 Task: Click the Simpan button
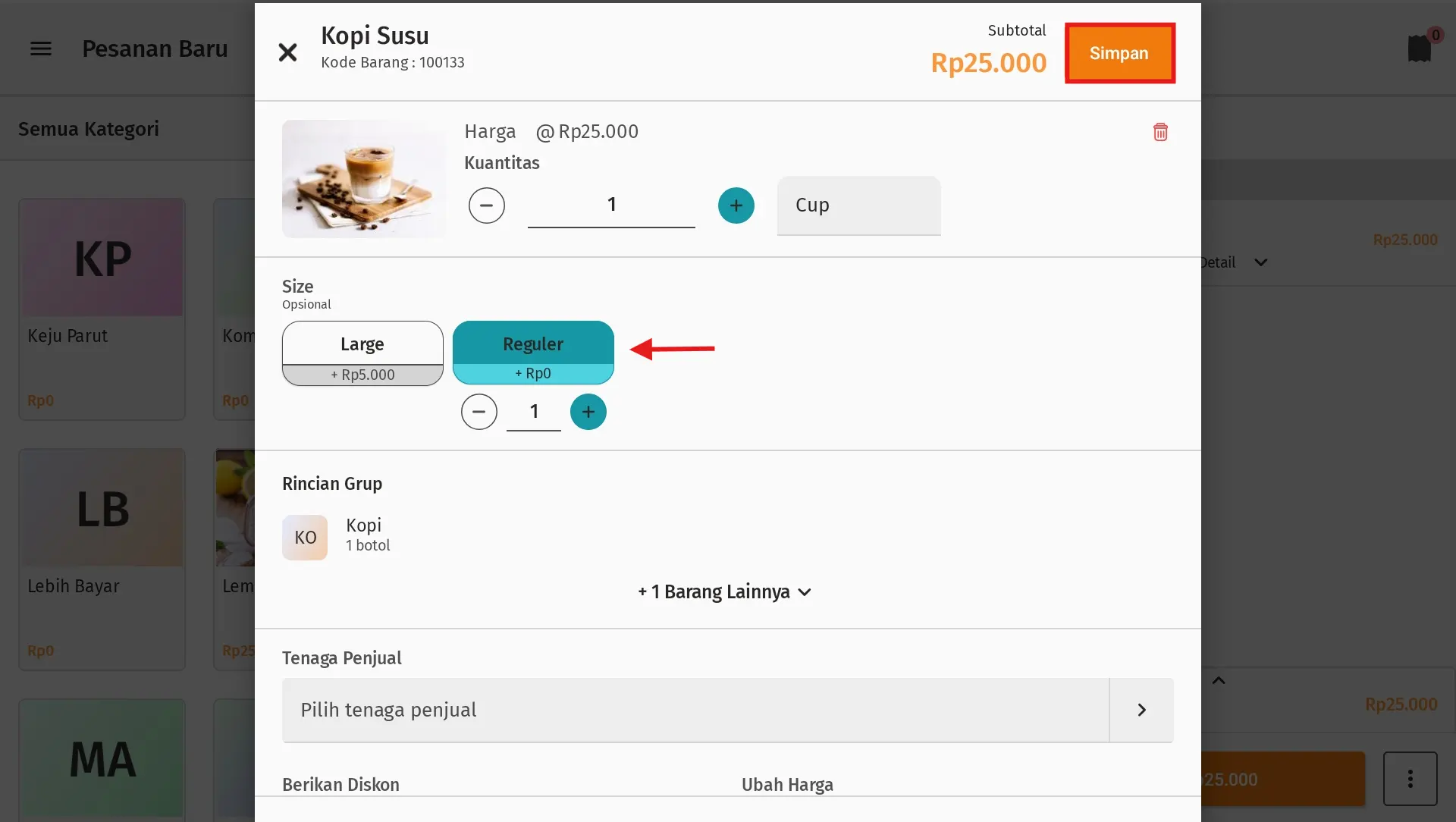point(1120,52)
